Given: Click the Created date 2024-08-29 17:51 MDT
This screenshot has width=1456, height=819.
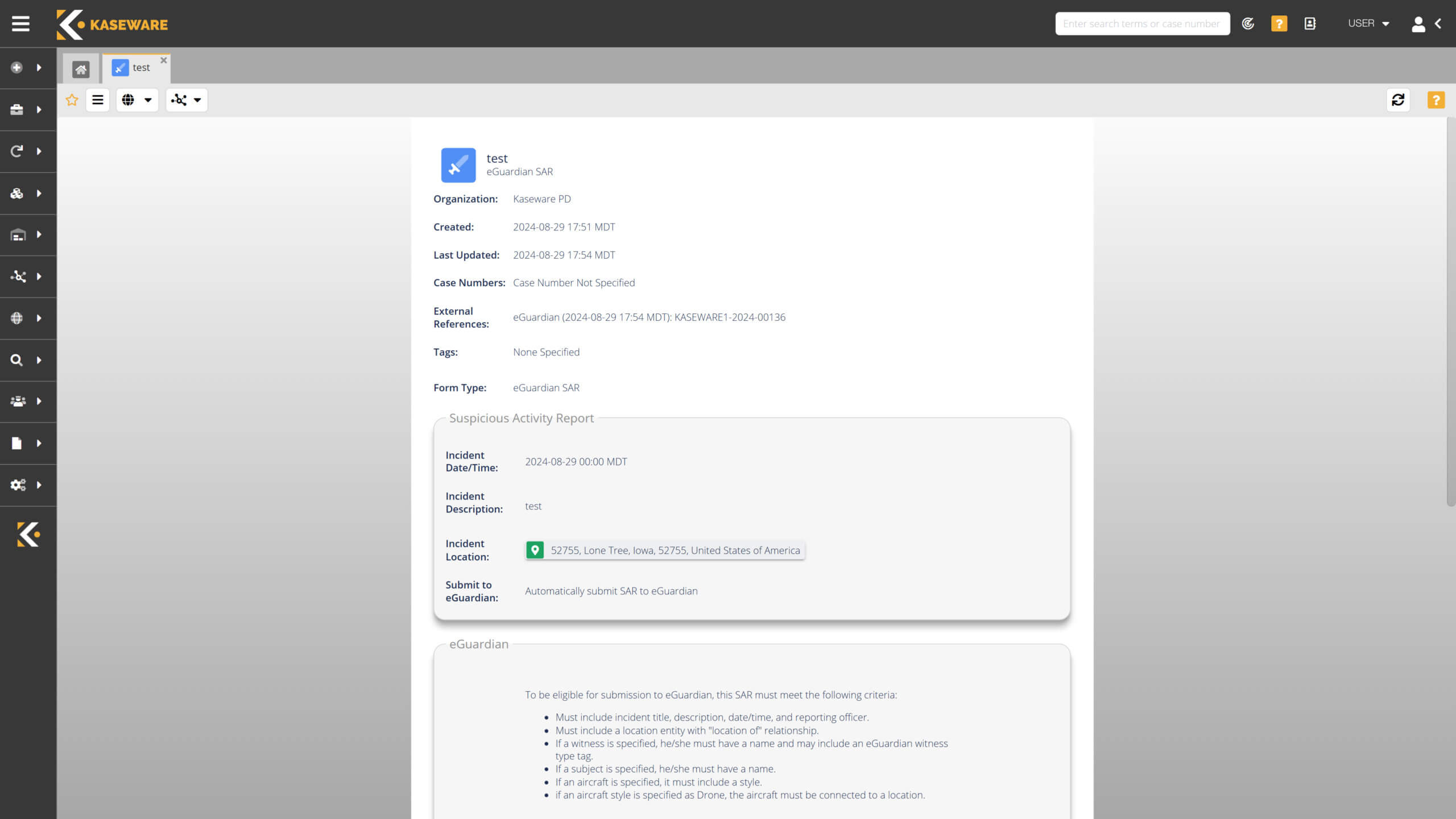Looking at the screenshot, I should pyautogui.click(x=564, y=227).
